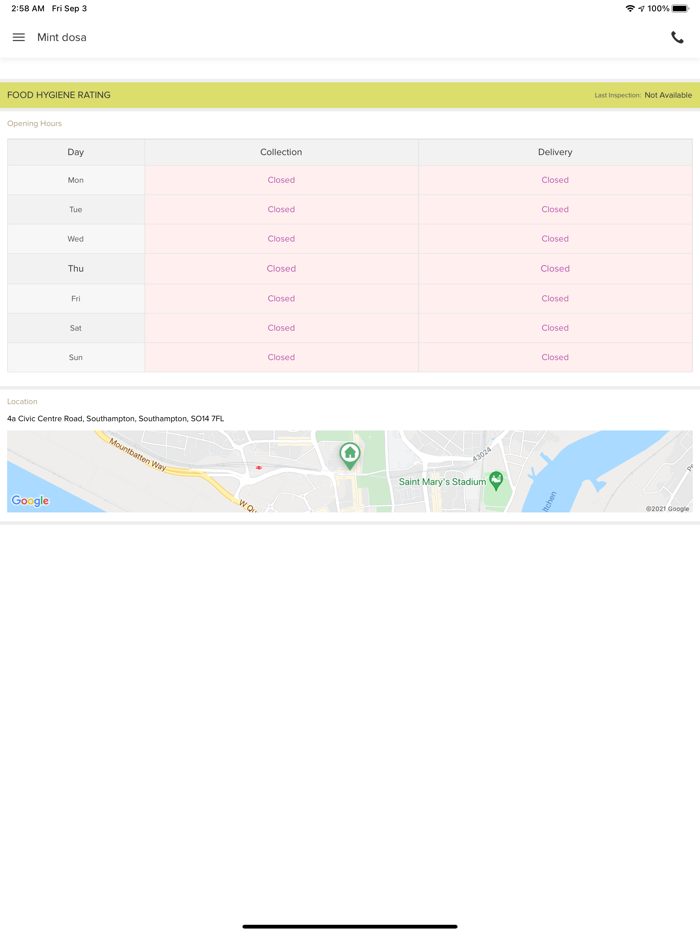Image resolution: width=700 pixels, height=934 pixels.
Task: Select the Delivery column header
Action: click(x=555, y=152)
